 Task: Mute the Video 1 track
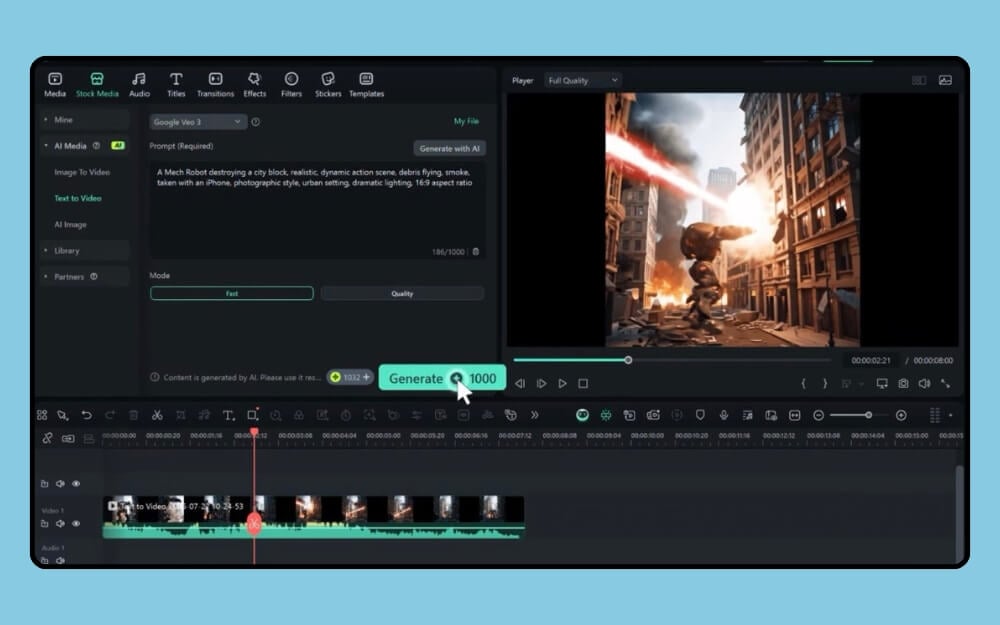point(60,524)
